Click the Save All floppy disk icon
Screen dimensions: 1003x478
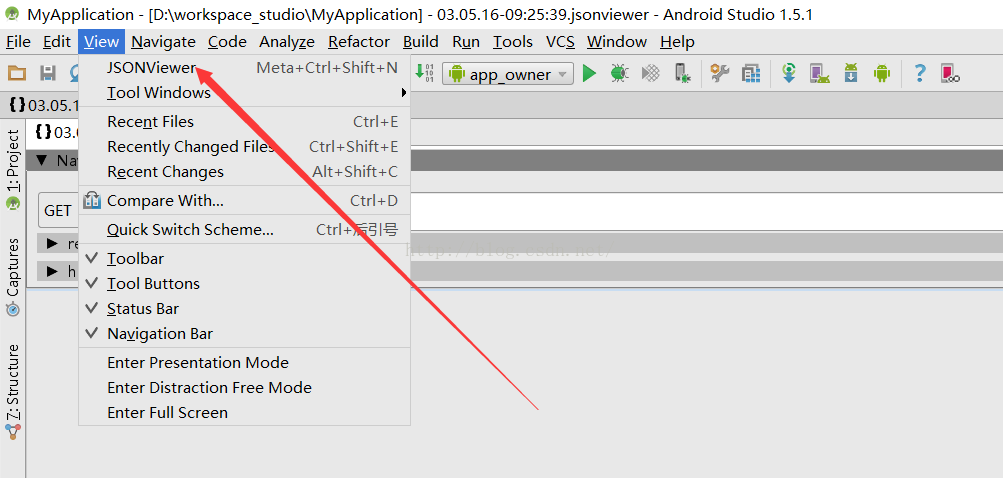tap(48, 74)
